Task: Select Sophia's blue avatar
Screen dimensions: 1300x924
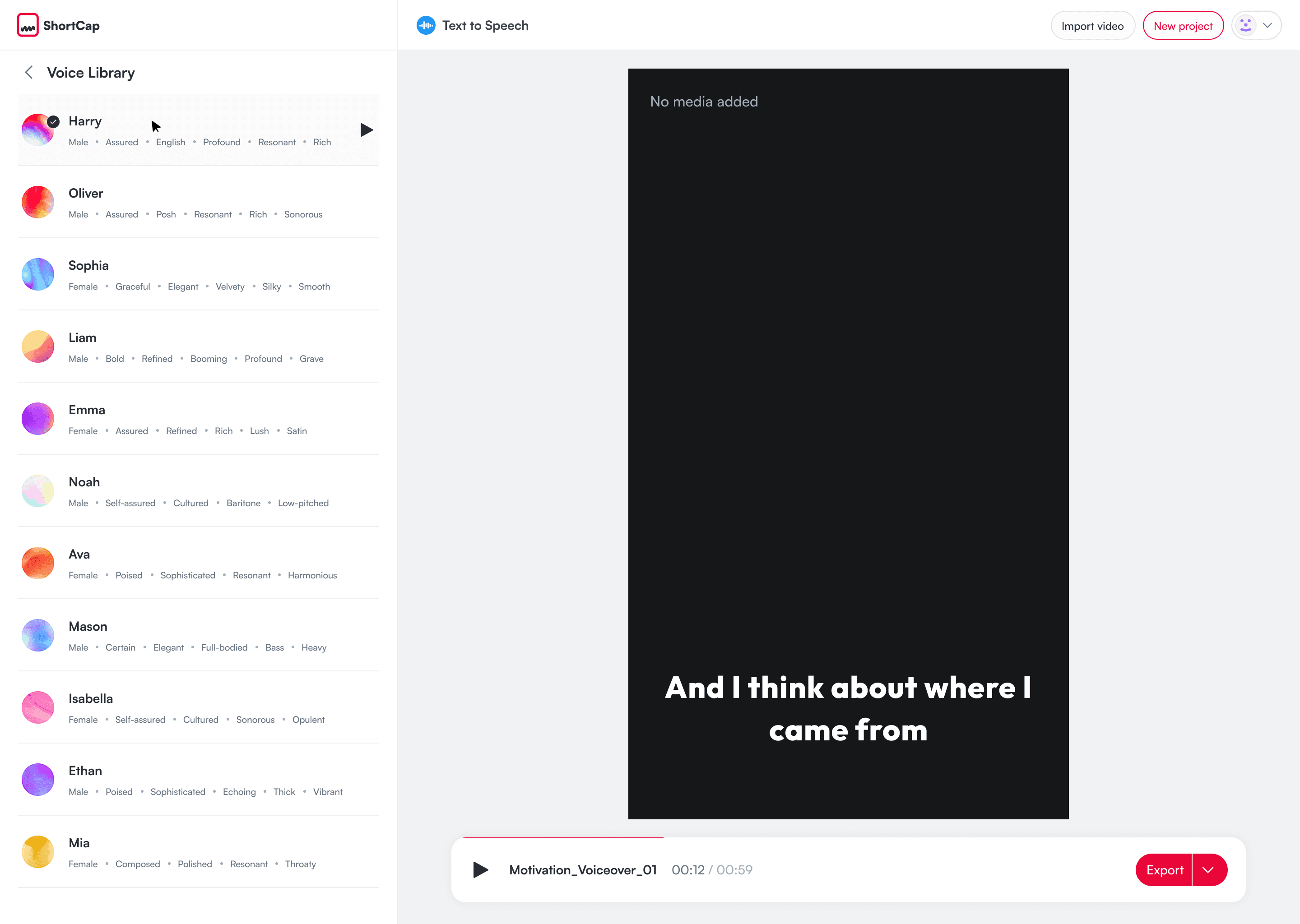Action: [37, 274]
